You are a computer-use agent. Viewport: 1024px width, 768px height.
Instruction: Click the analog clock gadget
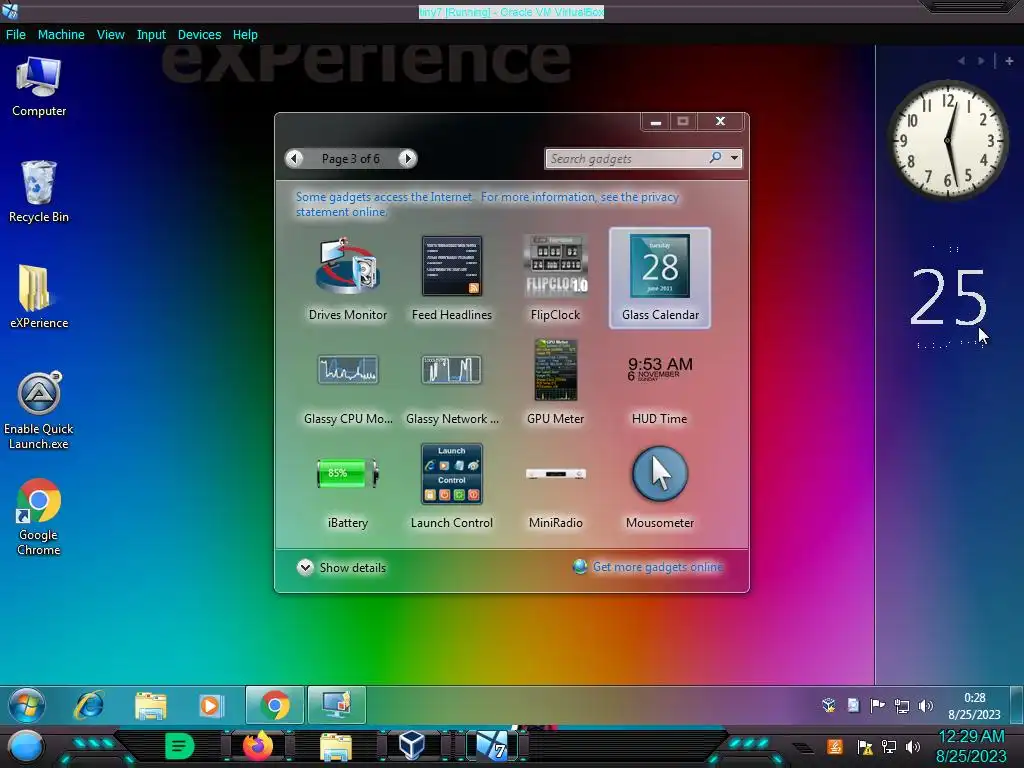click(948, 139)
